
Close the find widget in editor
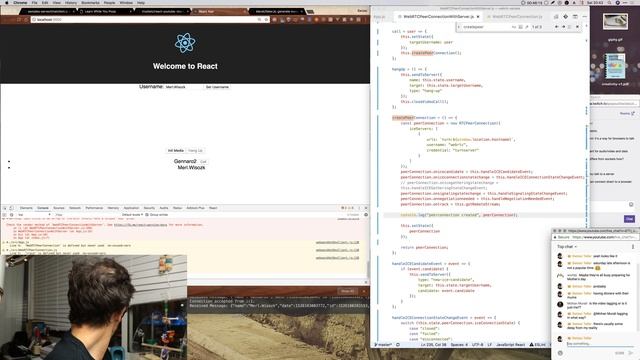577,27
